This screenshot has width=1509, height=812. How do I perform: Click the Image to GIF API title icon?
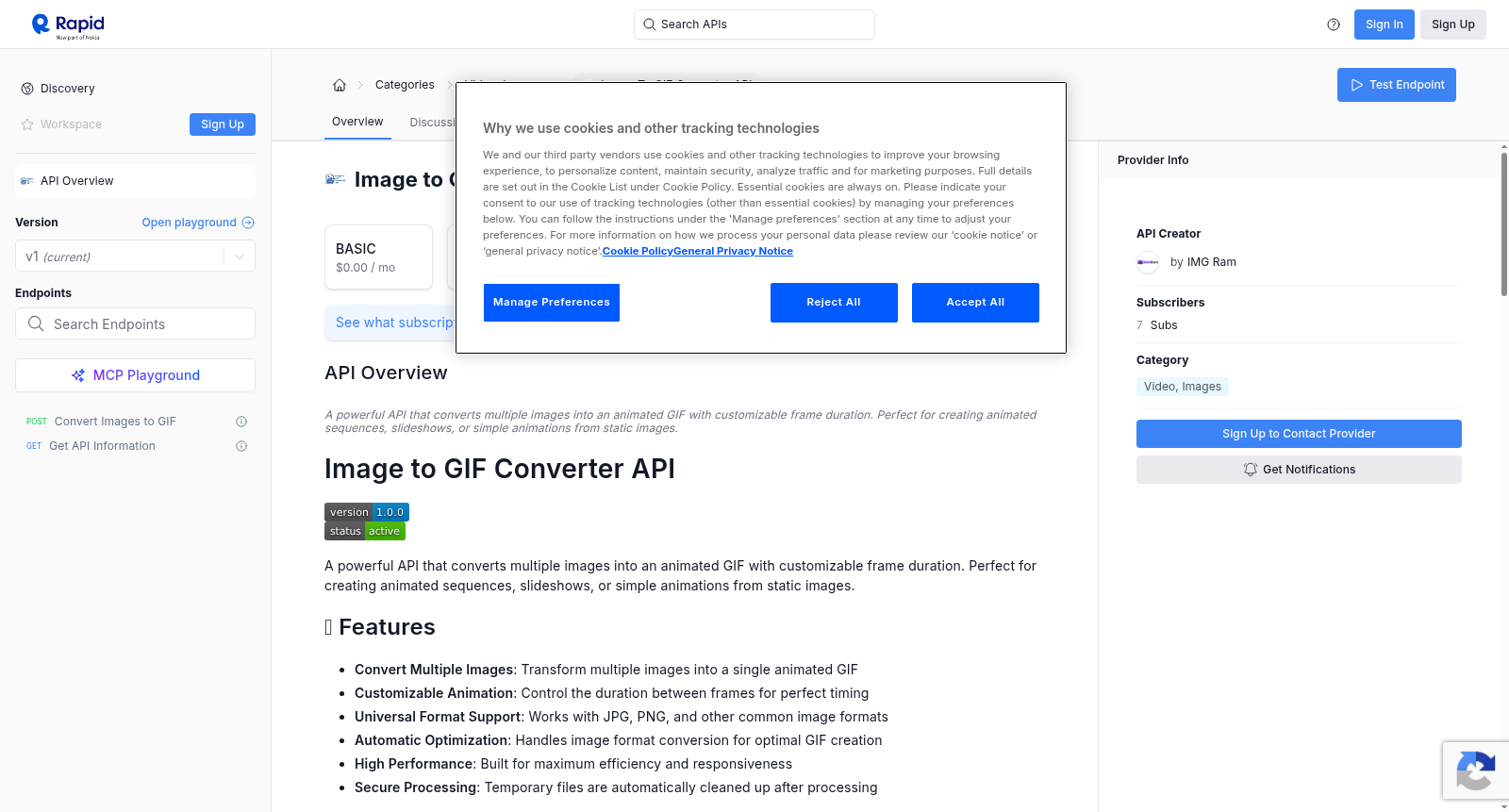pyautogui.click(x=335, y=179)
